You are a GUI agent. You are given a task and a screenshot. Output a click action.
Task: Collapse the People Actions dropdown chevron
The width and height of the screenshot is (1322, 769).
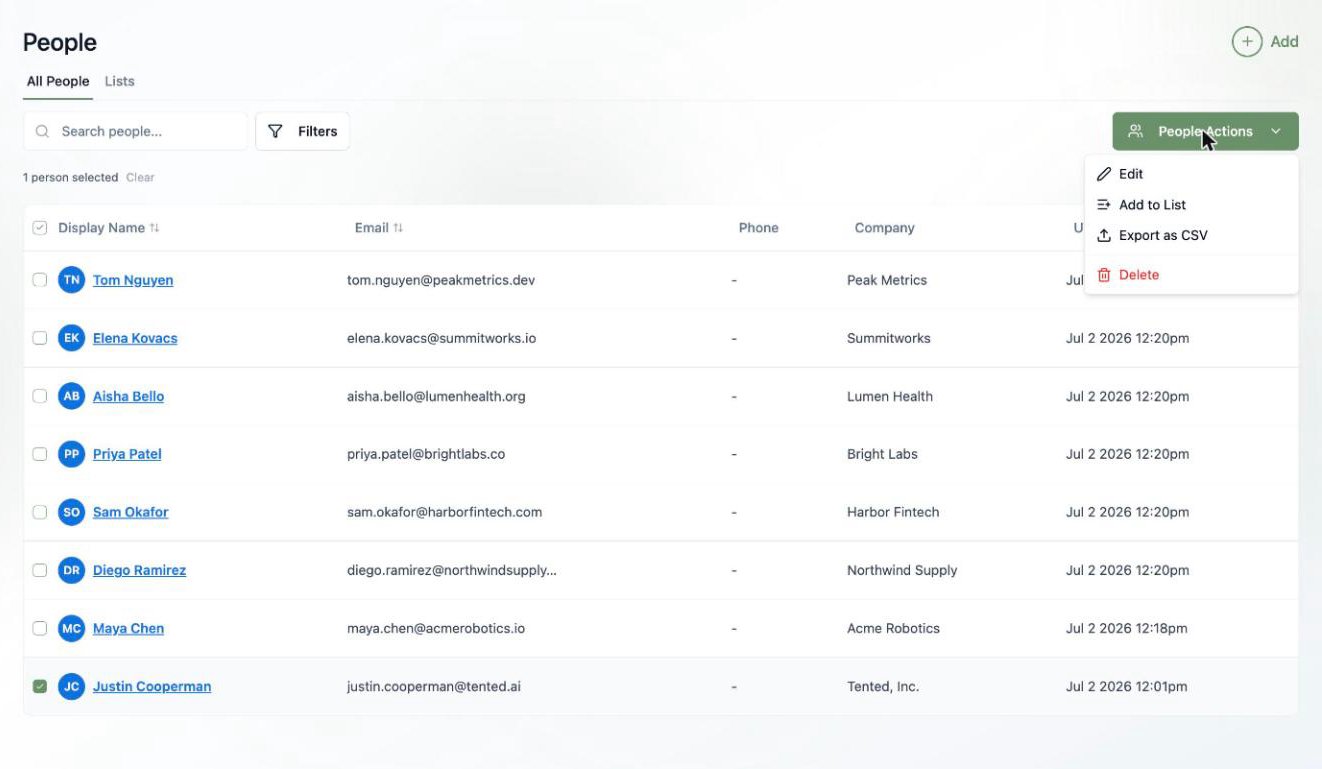1276,131
